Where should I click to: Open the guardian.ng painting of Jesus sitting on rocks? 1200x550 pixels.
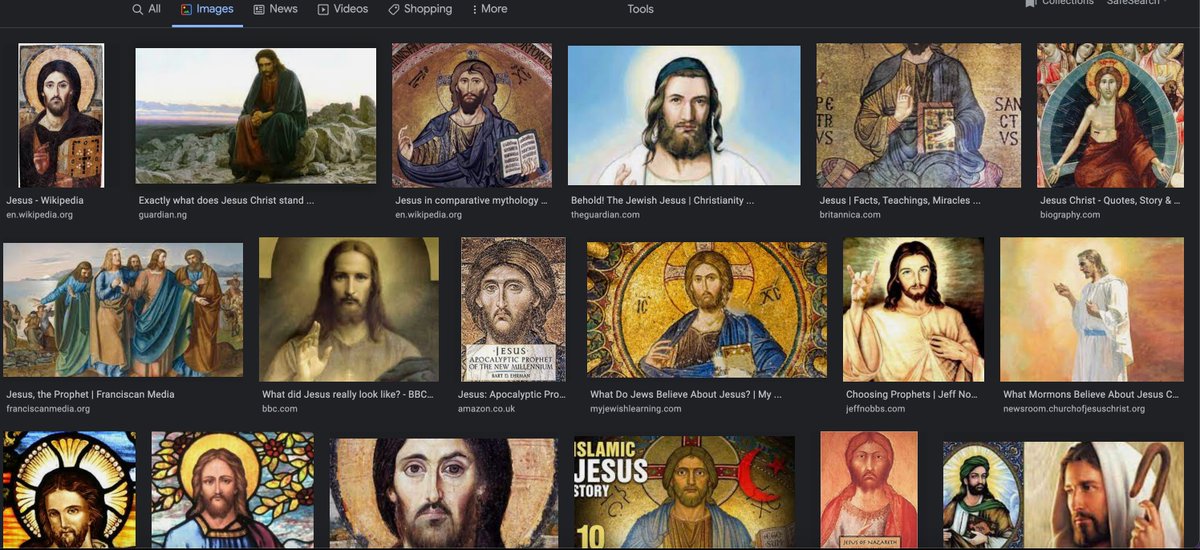[x=256, y=115]
